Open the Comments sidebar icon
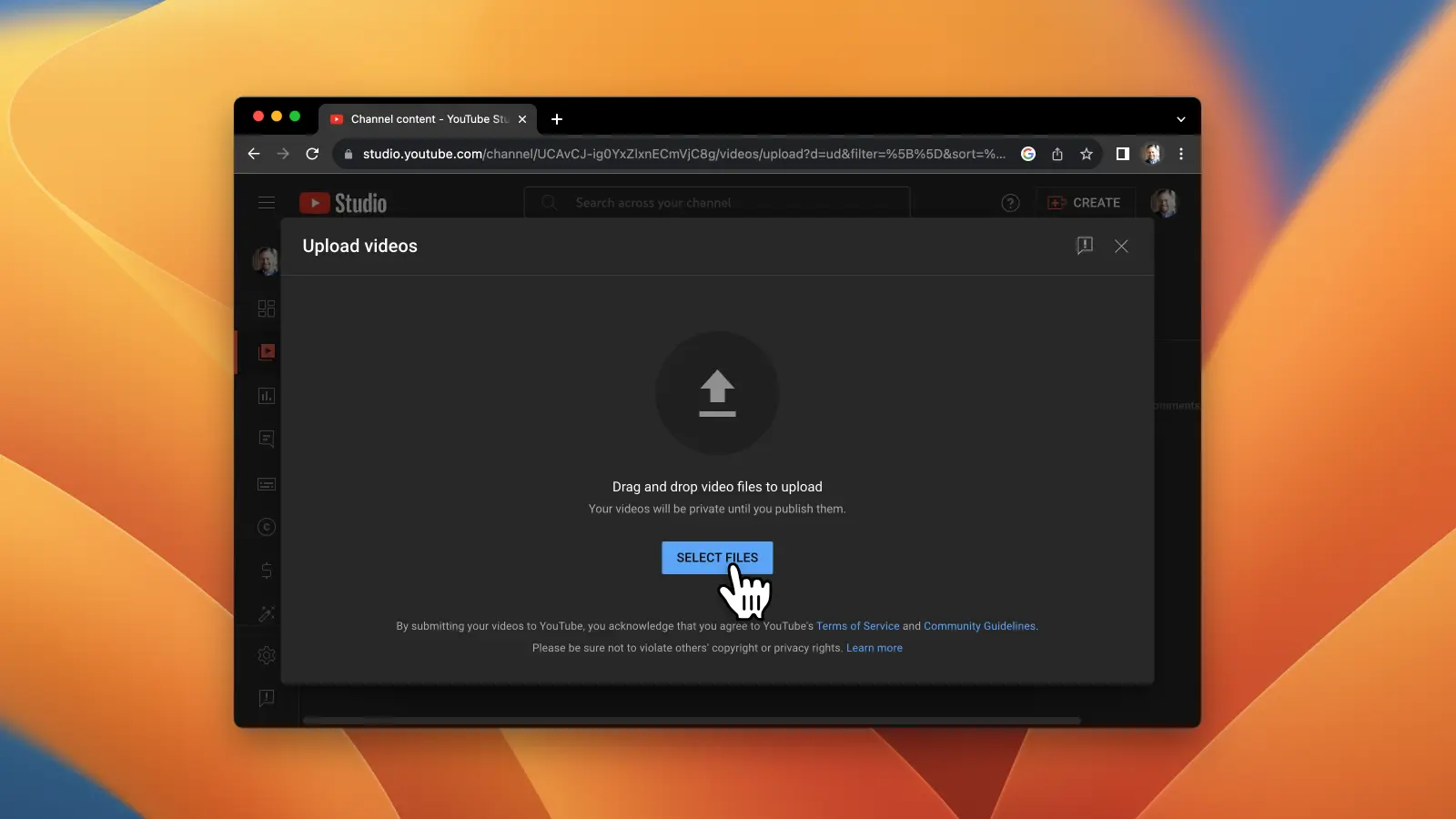This screenshot has width=1456, height=819. coord(267,440)
